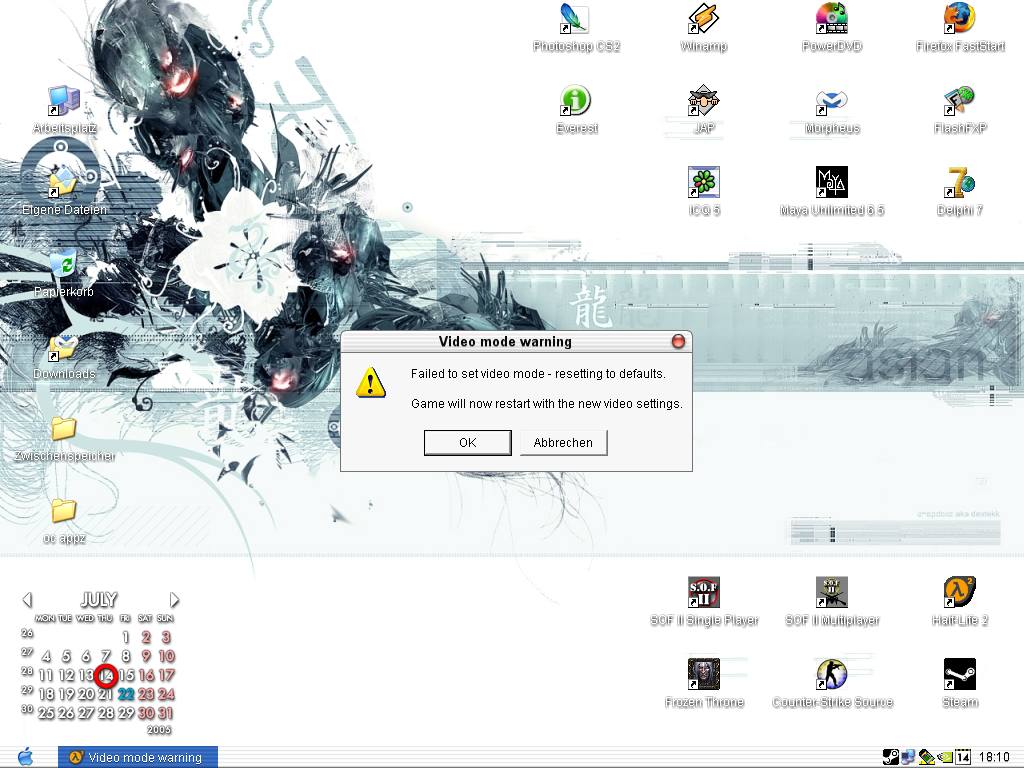
Task: Open the Photoshop CS2 desktop shortcut
Action: [x=575, y=20]
